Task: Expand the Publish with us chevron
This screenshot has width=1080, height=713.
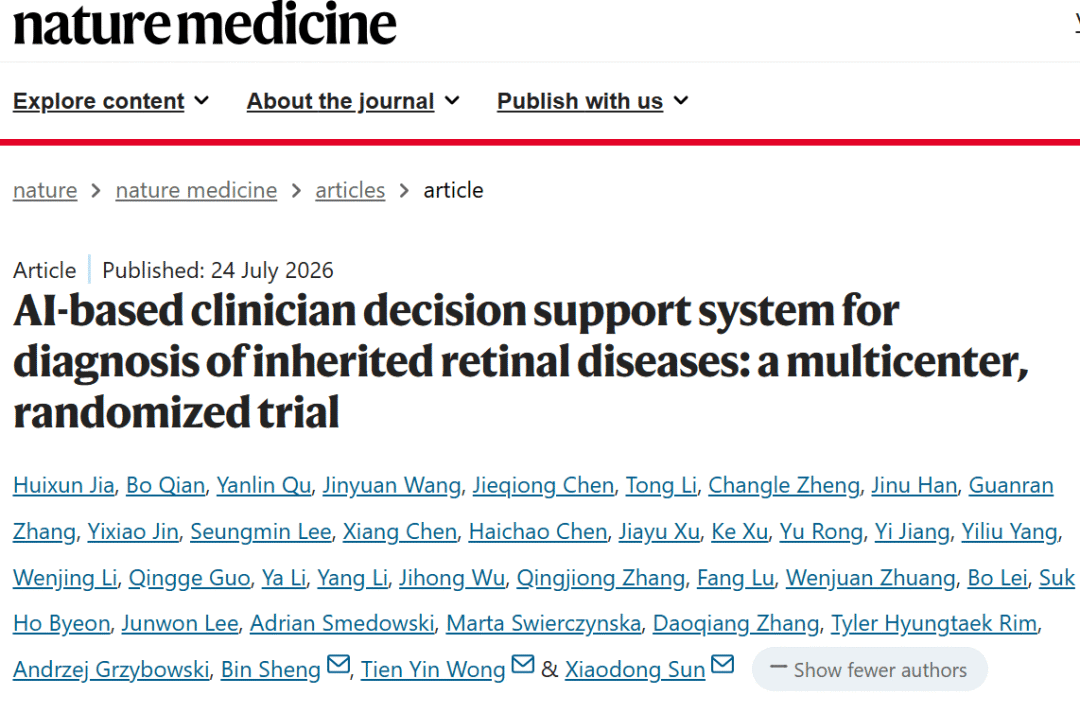Action: click(681, 101)
